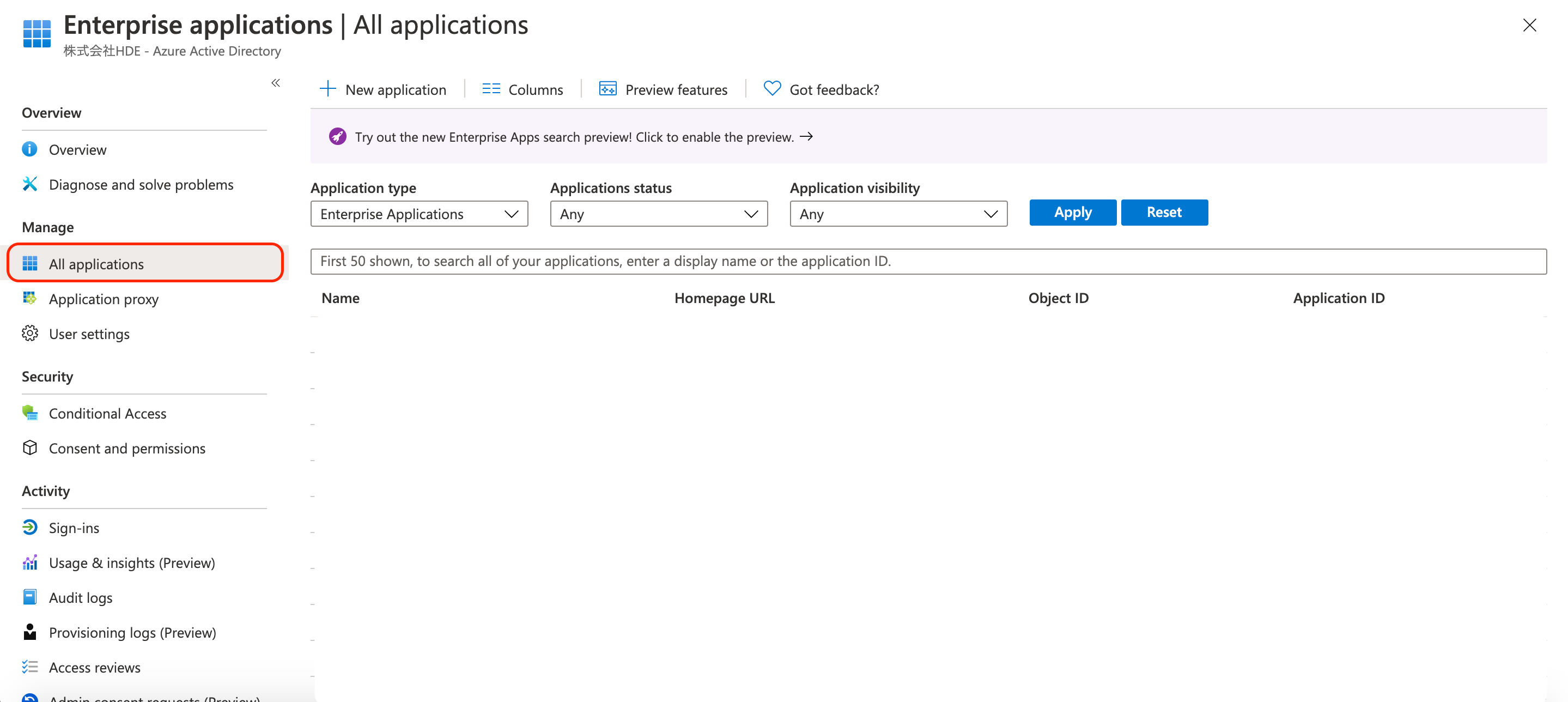Click the Access reviews checklist icon

30,667
